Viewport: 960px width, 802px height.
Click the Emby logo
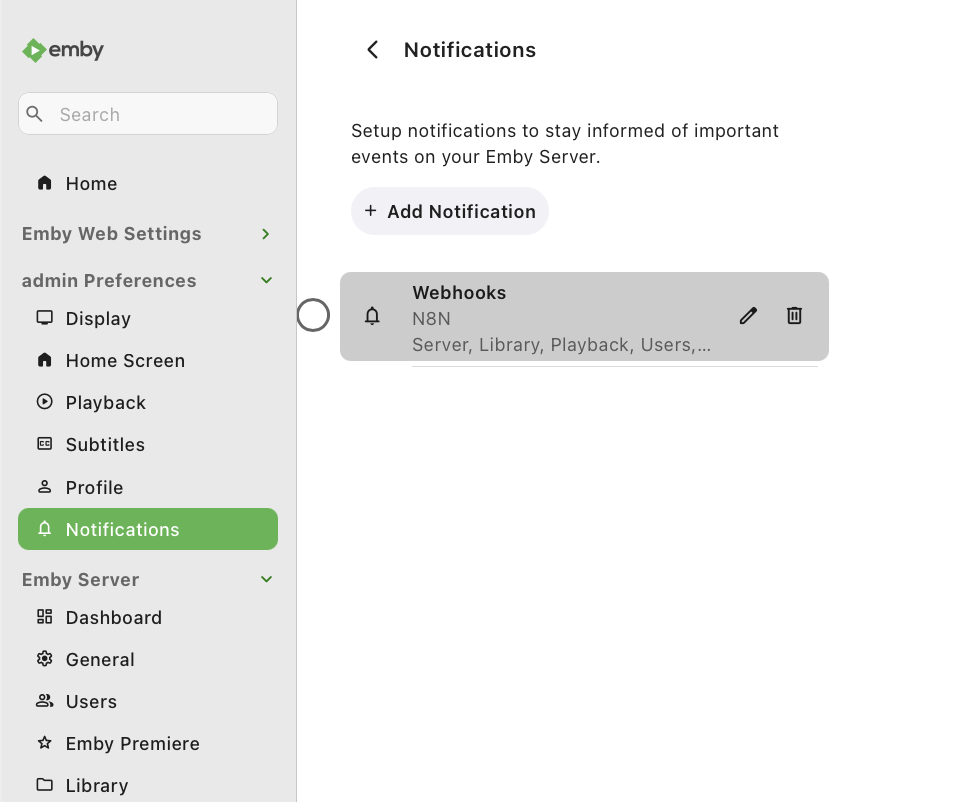pyautogui.click(x=63, y=50)
